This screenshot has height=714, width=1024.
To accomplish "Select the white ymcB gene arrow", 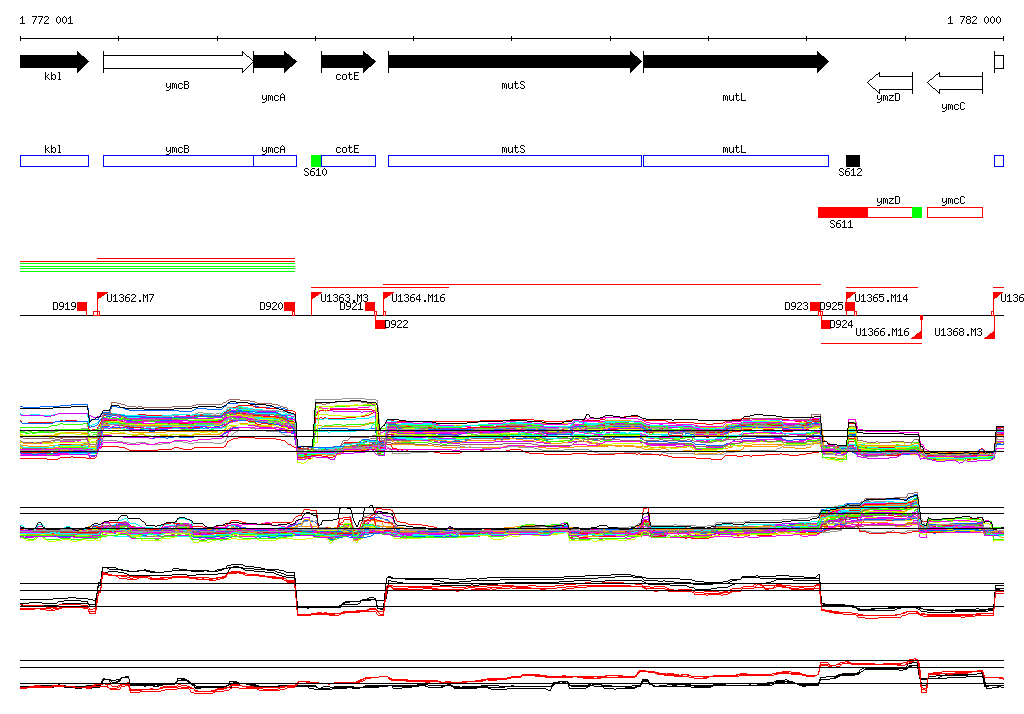I will (x=177, y=62).
